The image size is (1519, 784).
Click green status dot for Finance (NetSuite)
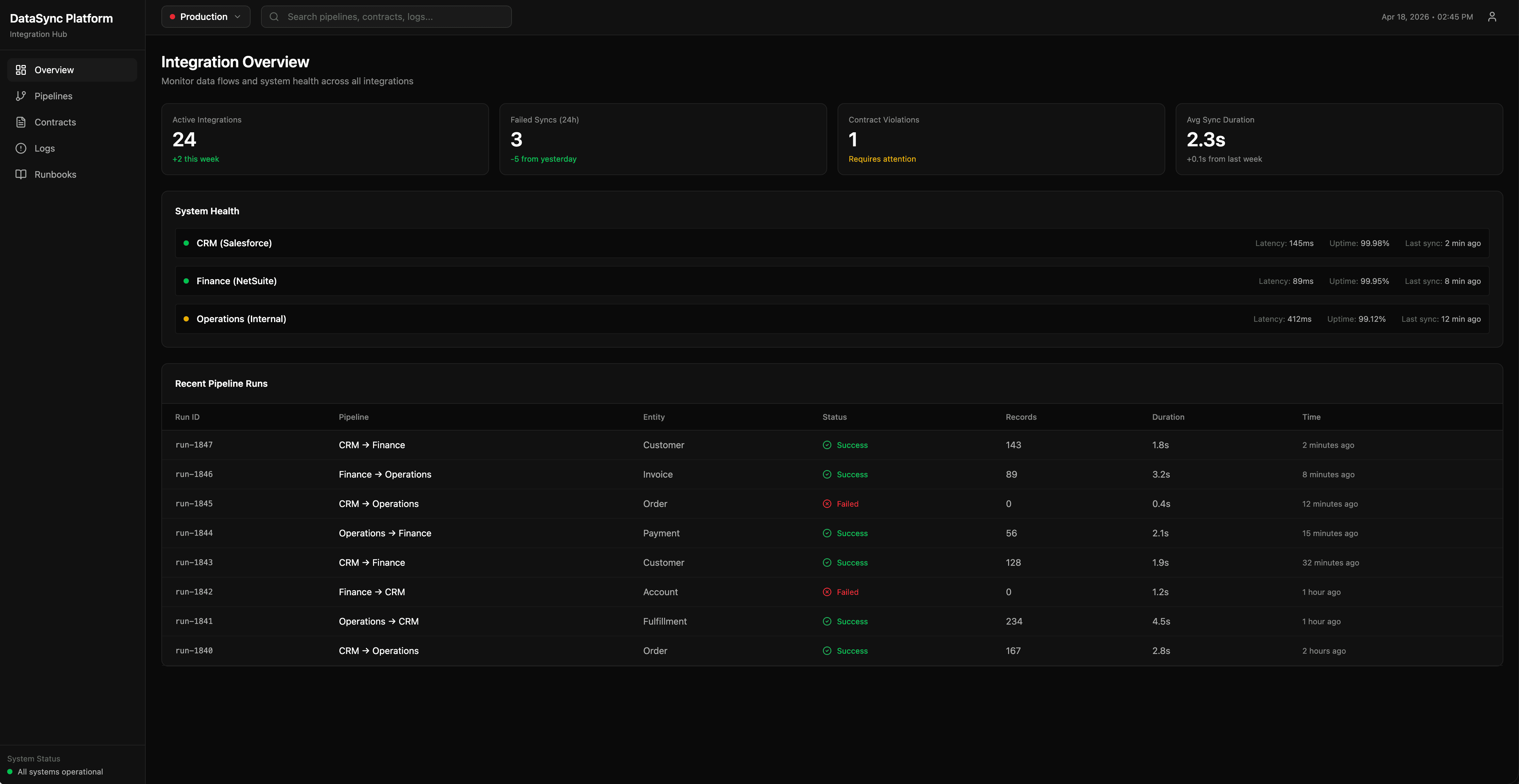(186, 281)
